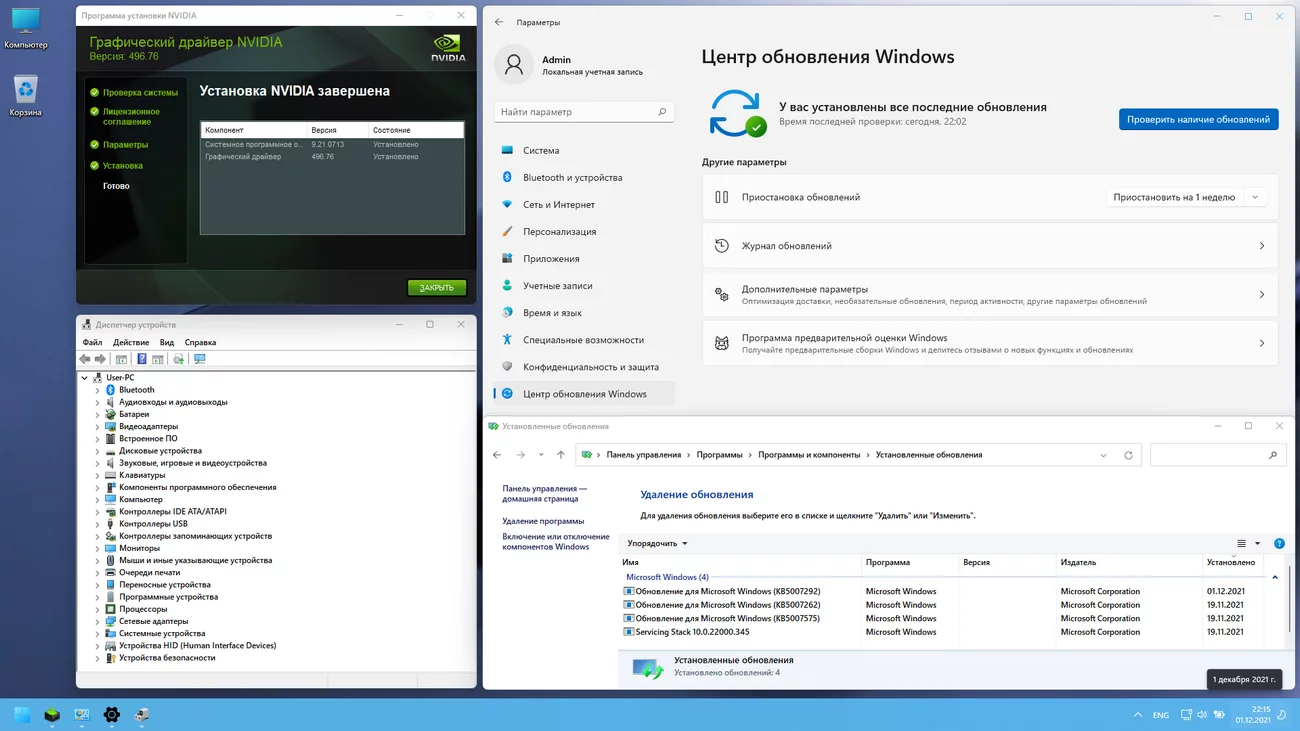This screenshot has width=1300, height=731.
Task: Click the Back arrow in Device Manager toolbar
Action: click(x=85, y=359)
